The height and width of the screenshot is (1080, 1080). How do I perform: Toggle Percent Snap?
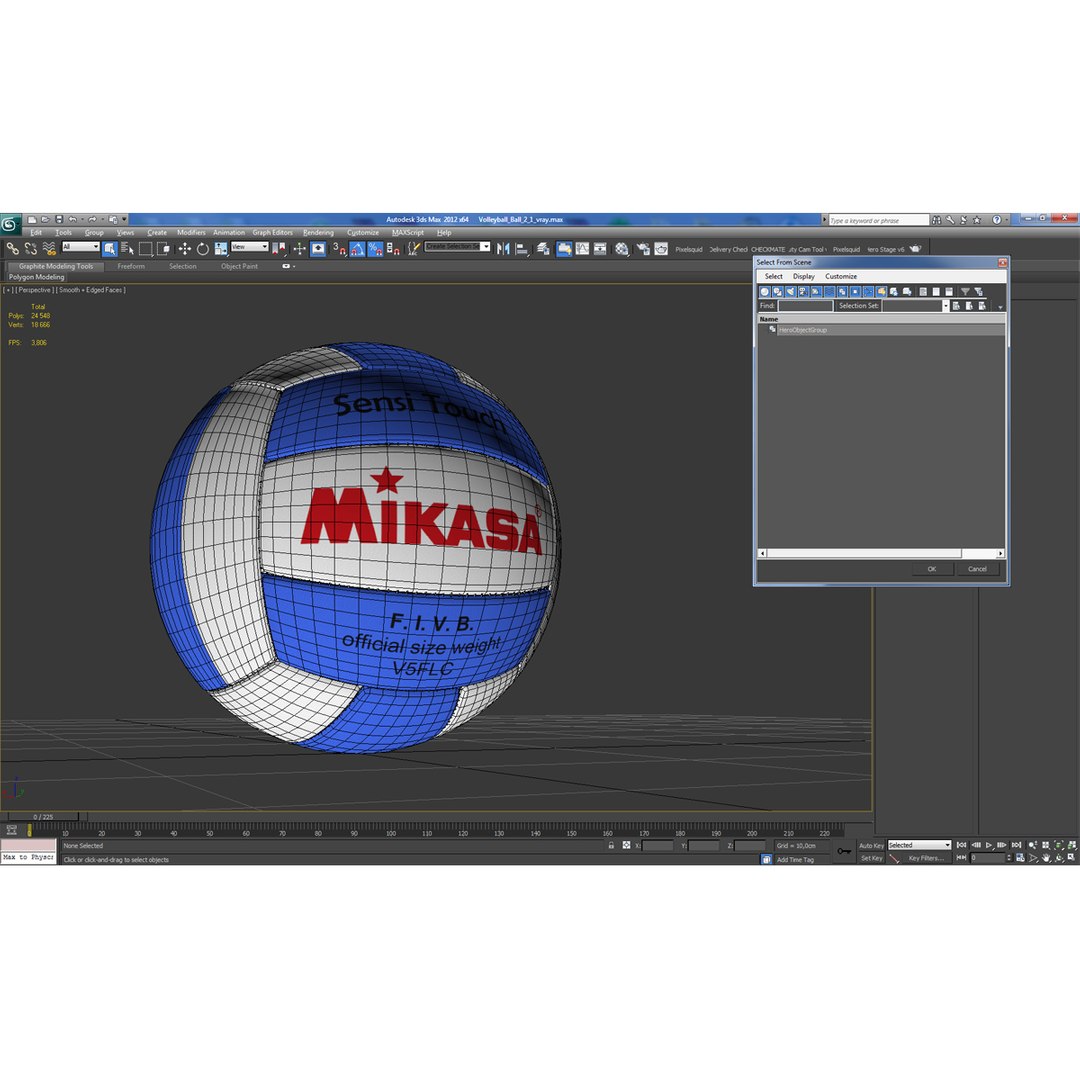click(375, 249)
